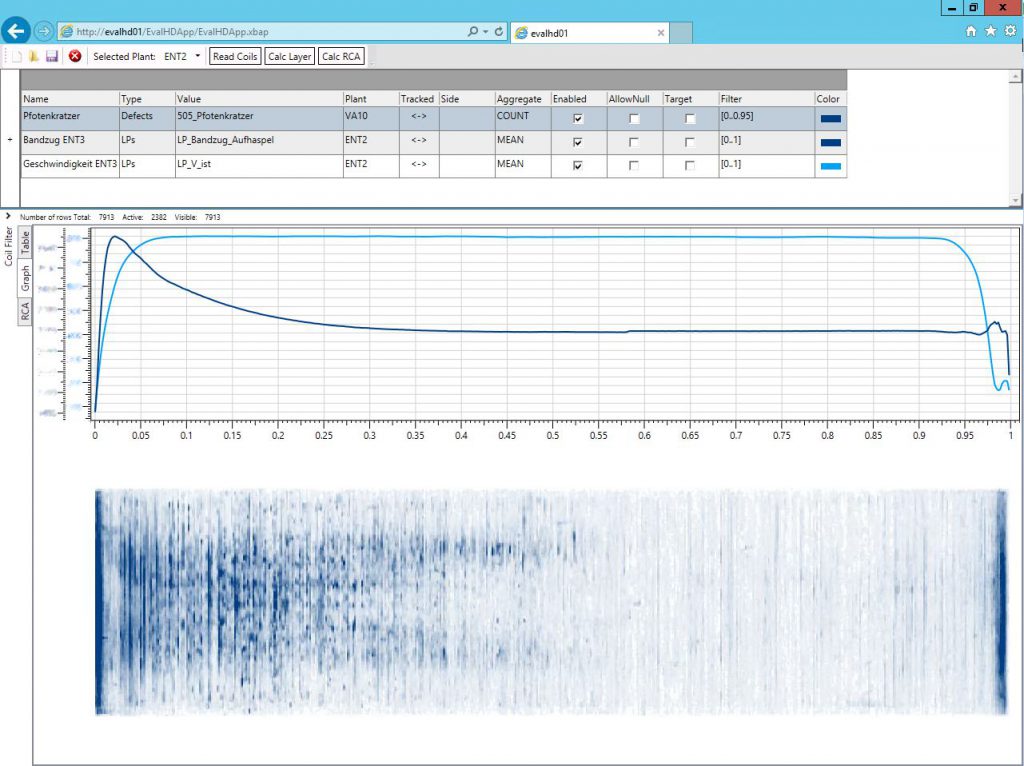This screenshot has width=1024, height=766.
Task: Check Target box for Geschwindigkeit ENT3
Action: [689, 166]
